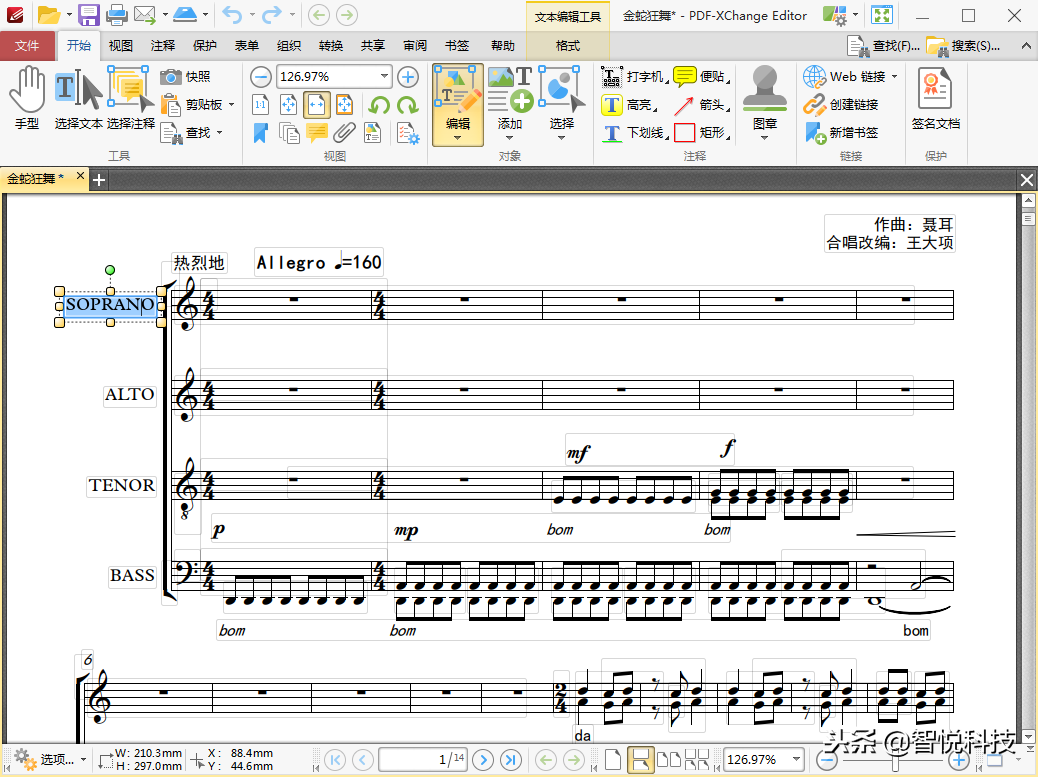Select the Hand tool (手型)

point(27,98)
